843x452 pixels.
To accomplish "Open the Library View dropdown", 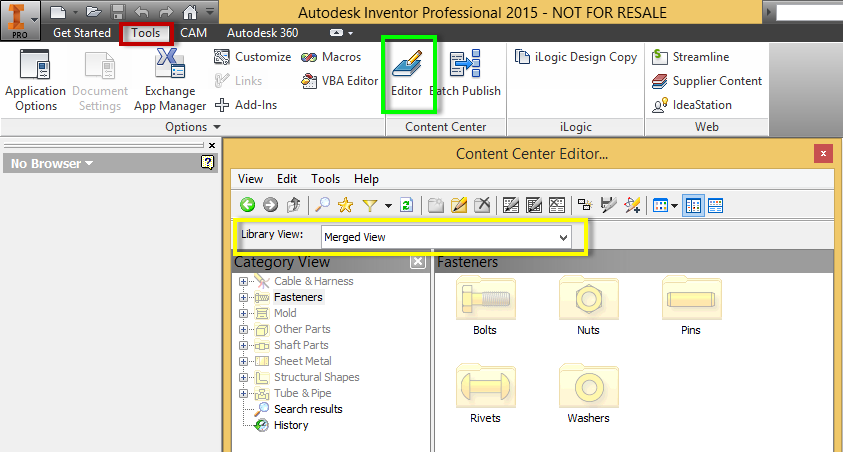I will click(x=564, y=237).
